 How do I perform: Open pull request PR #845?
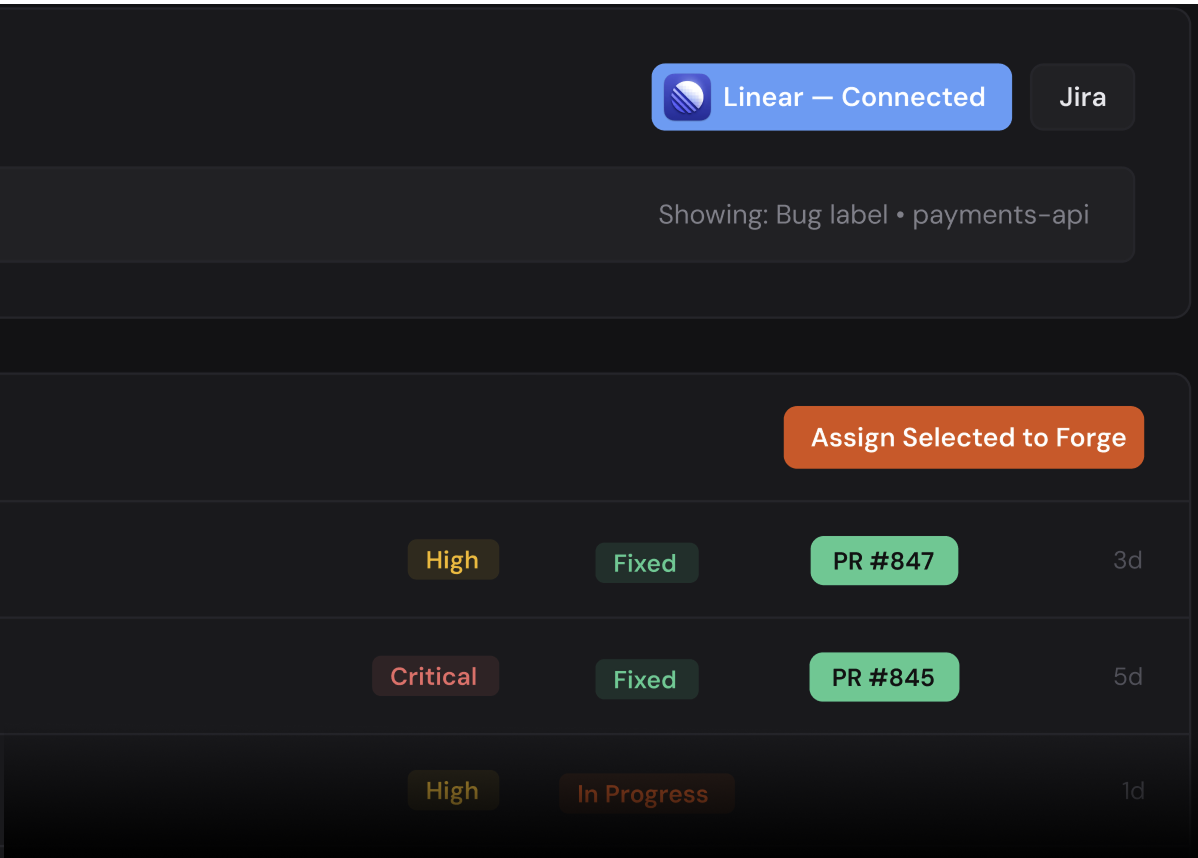click(884, 677)
